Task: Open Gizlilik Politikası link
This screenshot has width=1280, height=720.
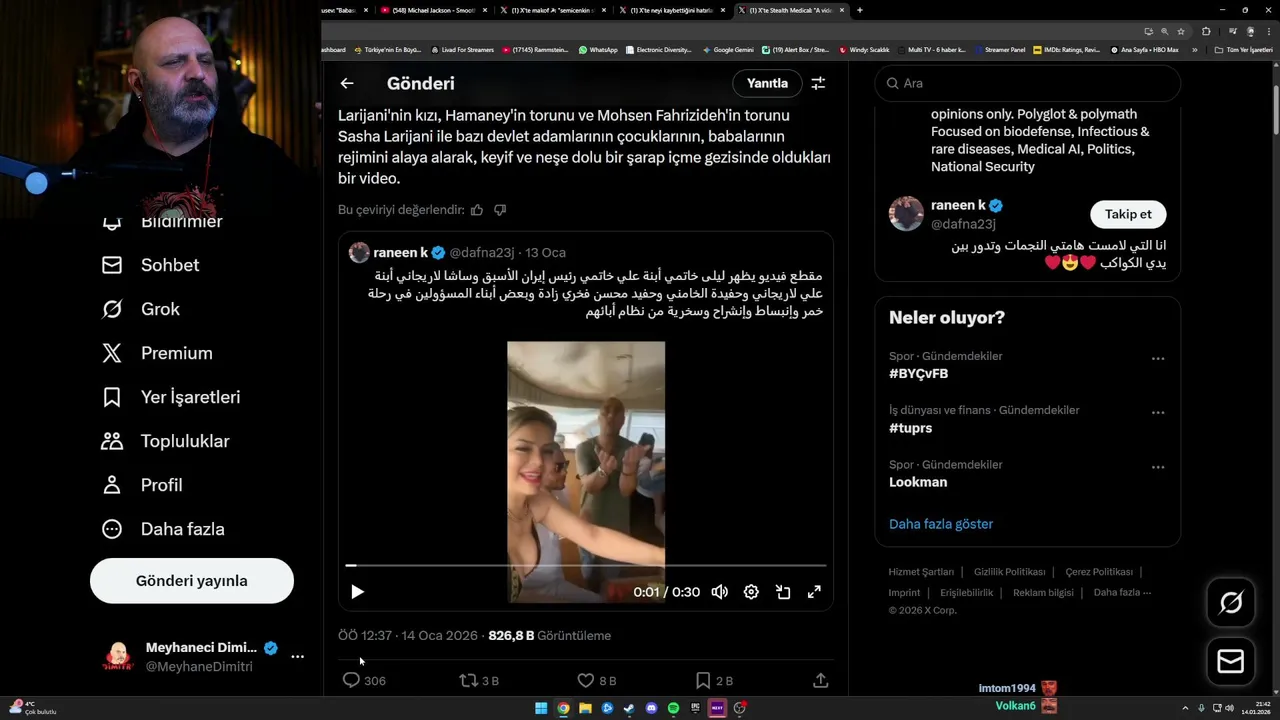Action: tap(1010, 572)
